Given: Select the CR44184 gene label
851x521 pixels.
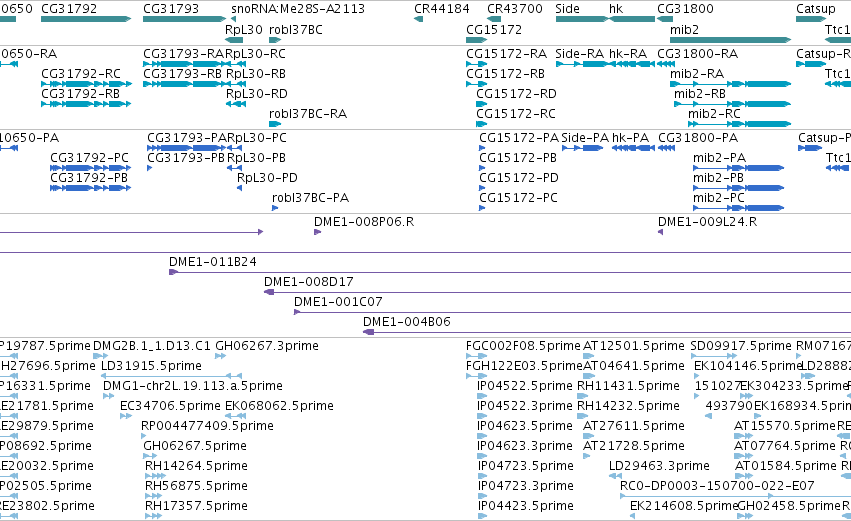Looking at the screenshot, I should 442,9.
